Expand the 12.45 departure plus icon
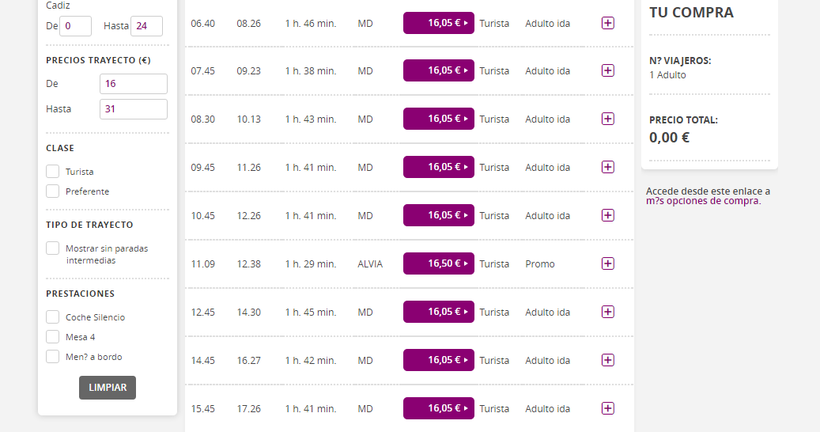Screen dimensions: 820x432 (607, 312)
